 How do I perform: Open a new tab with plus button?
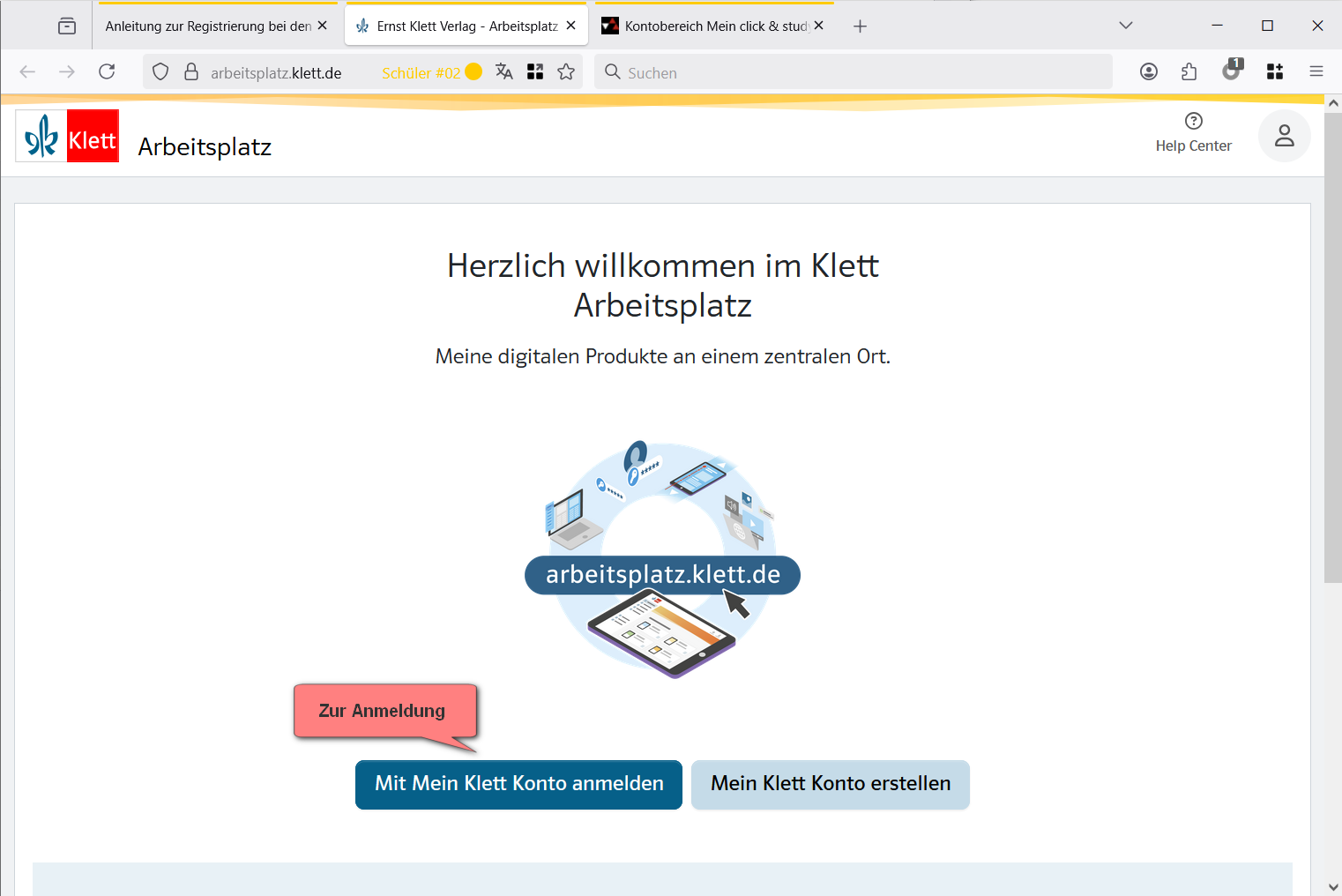click(860, 26)
